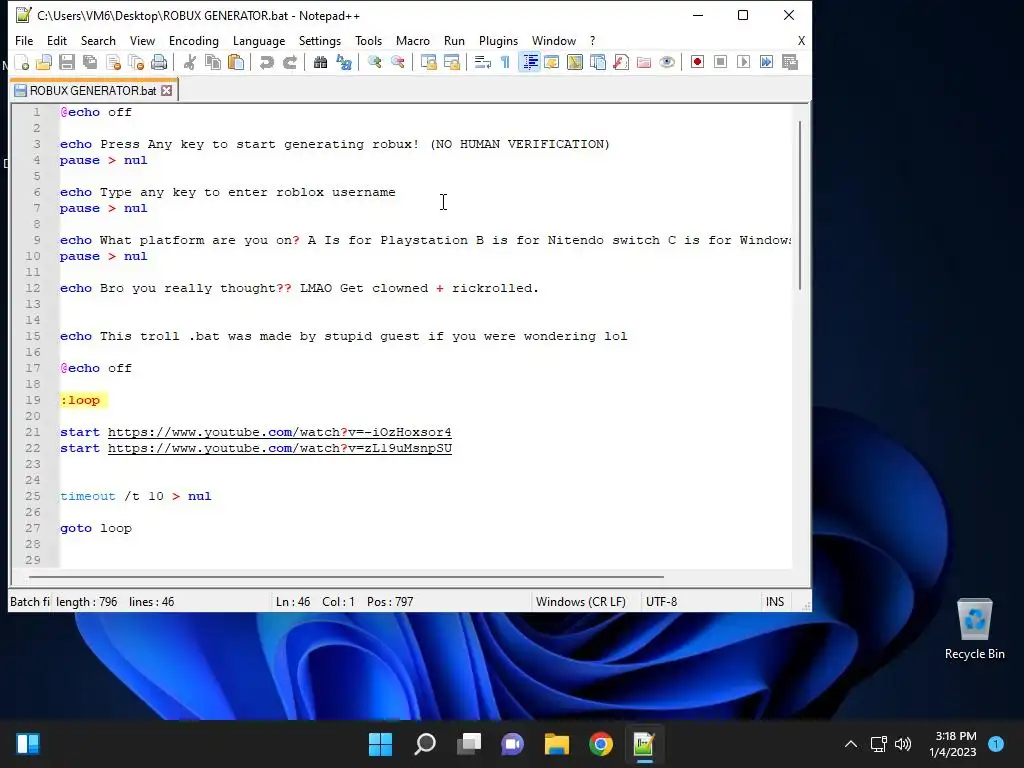This screenshot has width=1024, height=768.
Task: Start macro recording with the red dot icon
Action: pos(697,62)
